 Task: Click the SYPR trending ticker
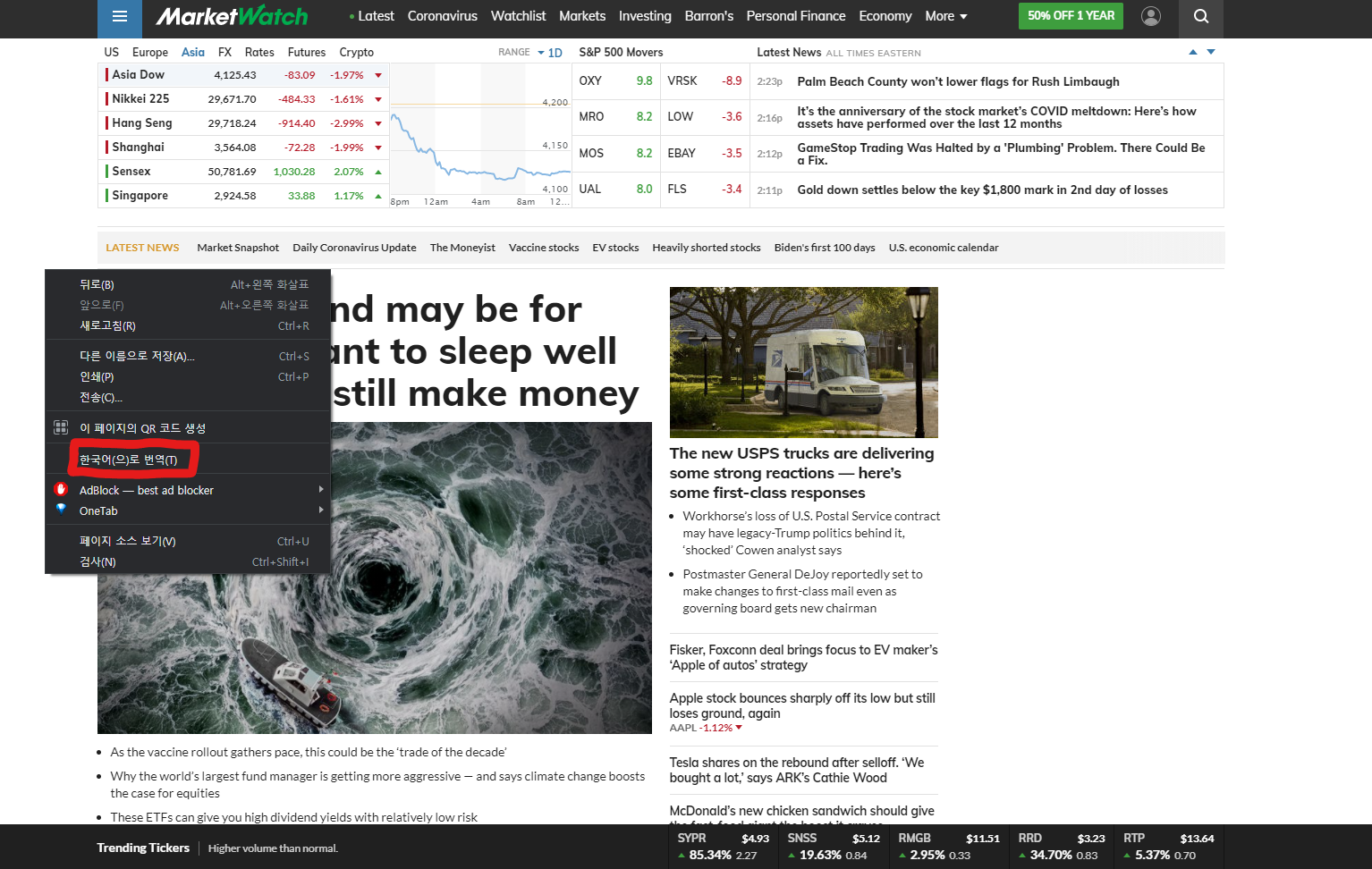pyautogui.click(x=723, y=847)
